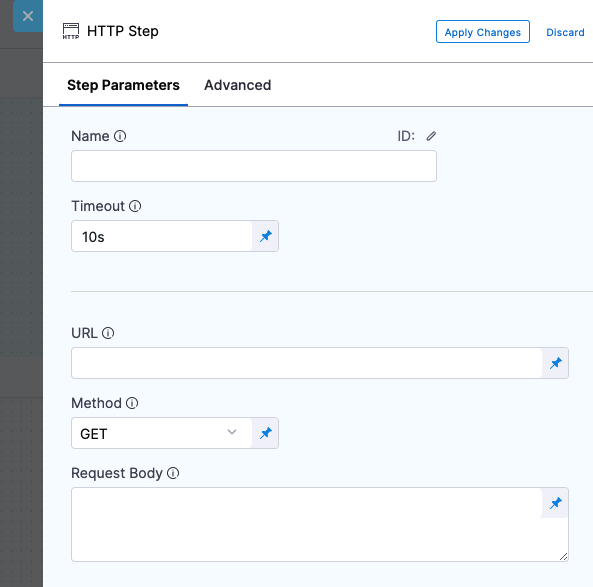Click the pin icon next to Method dropdown
Image resolution: width=593 pixels, height=587 pixels.
(x=265, y=433)
